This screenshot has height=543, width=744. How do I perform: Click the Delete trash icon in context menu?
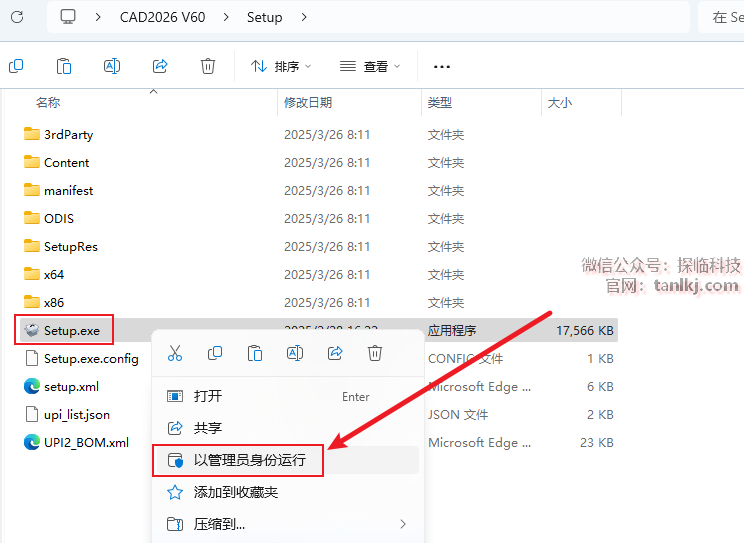click(375, 353)
